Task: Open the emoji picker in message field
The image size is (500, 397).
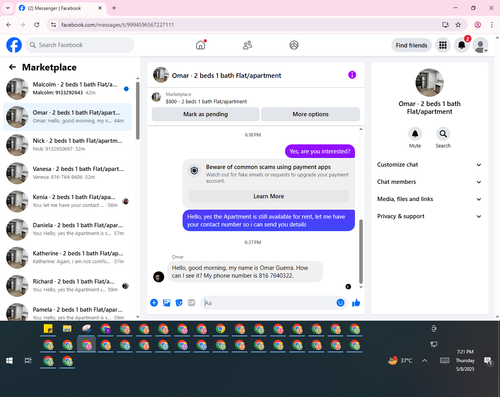Action: [340, 303]
